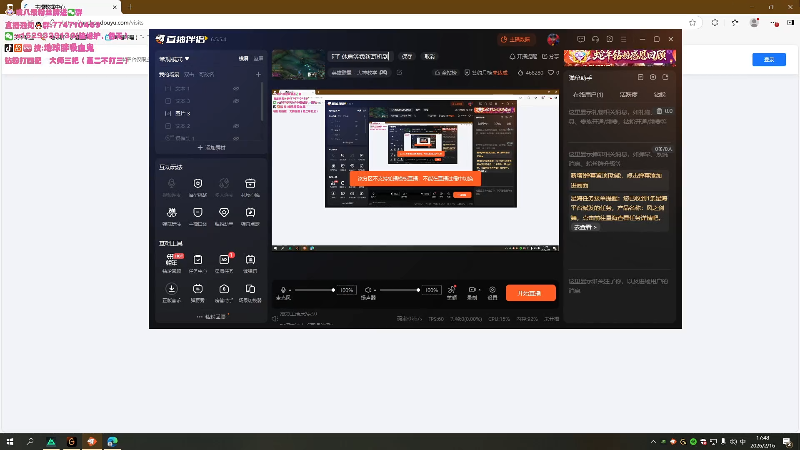
Task: Open the clipboard-check tool icon
Action: (198, 260)
